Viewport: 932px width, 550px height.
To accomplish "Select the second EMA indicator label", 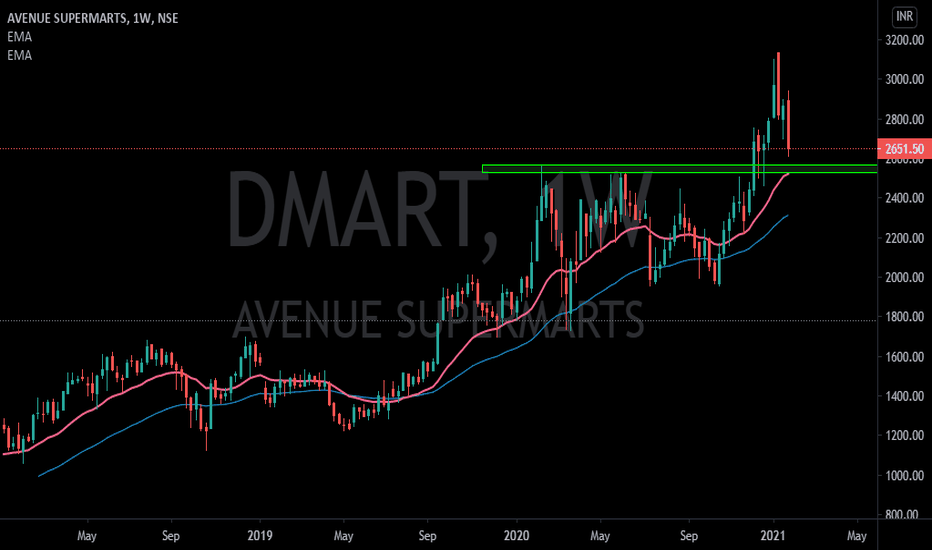I will coord(20,55).
